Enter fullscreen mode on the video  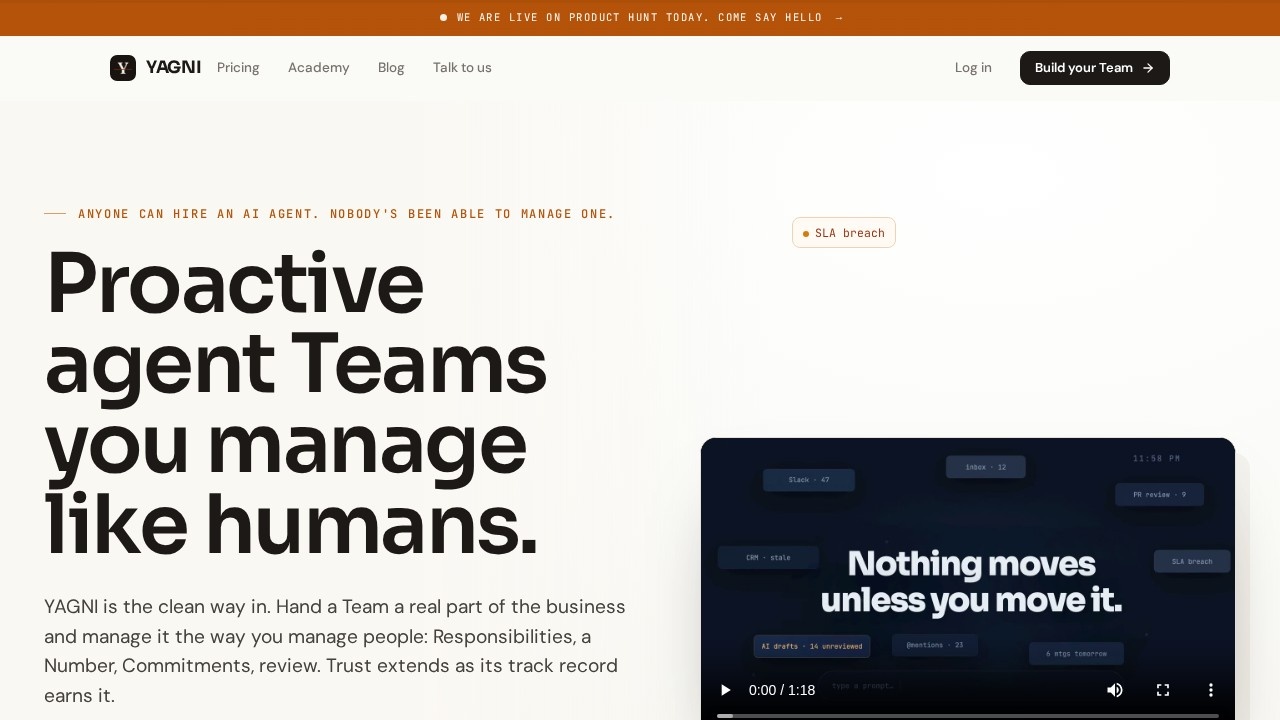pos(1163,690)
